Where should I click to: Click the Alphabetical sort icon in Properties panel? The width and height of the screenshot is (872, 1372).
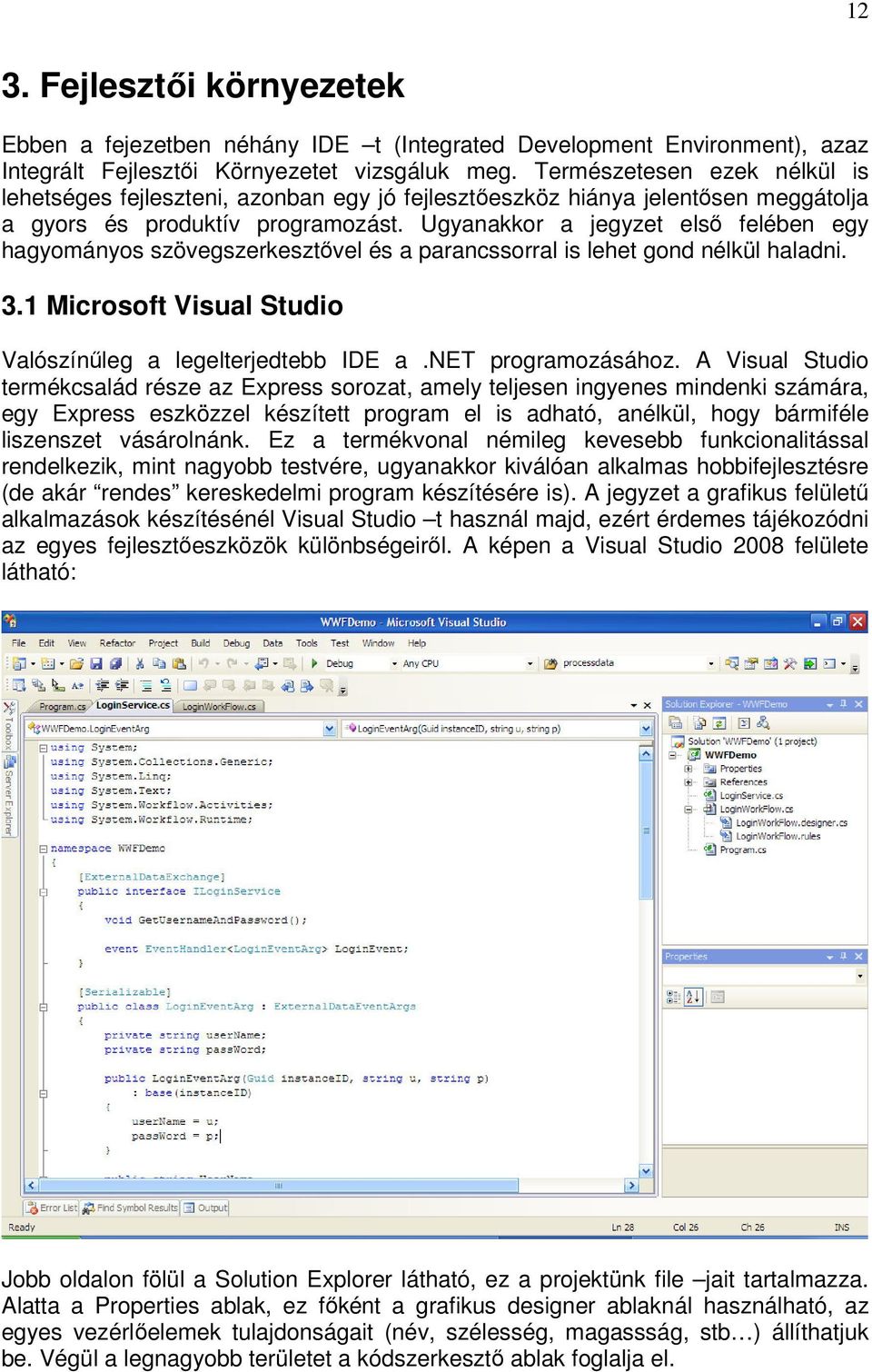point(693,997)
